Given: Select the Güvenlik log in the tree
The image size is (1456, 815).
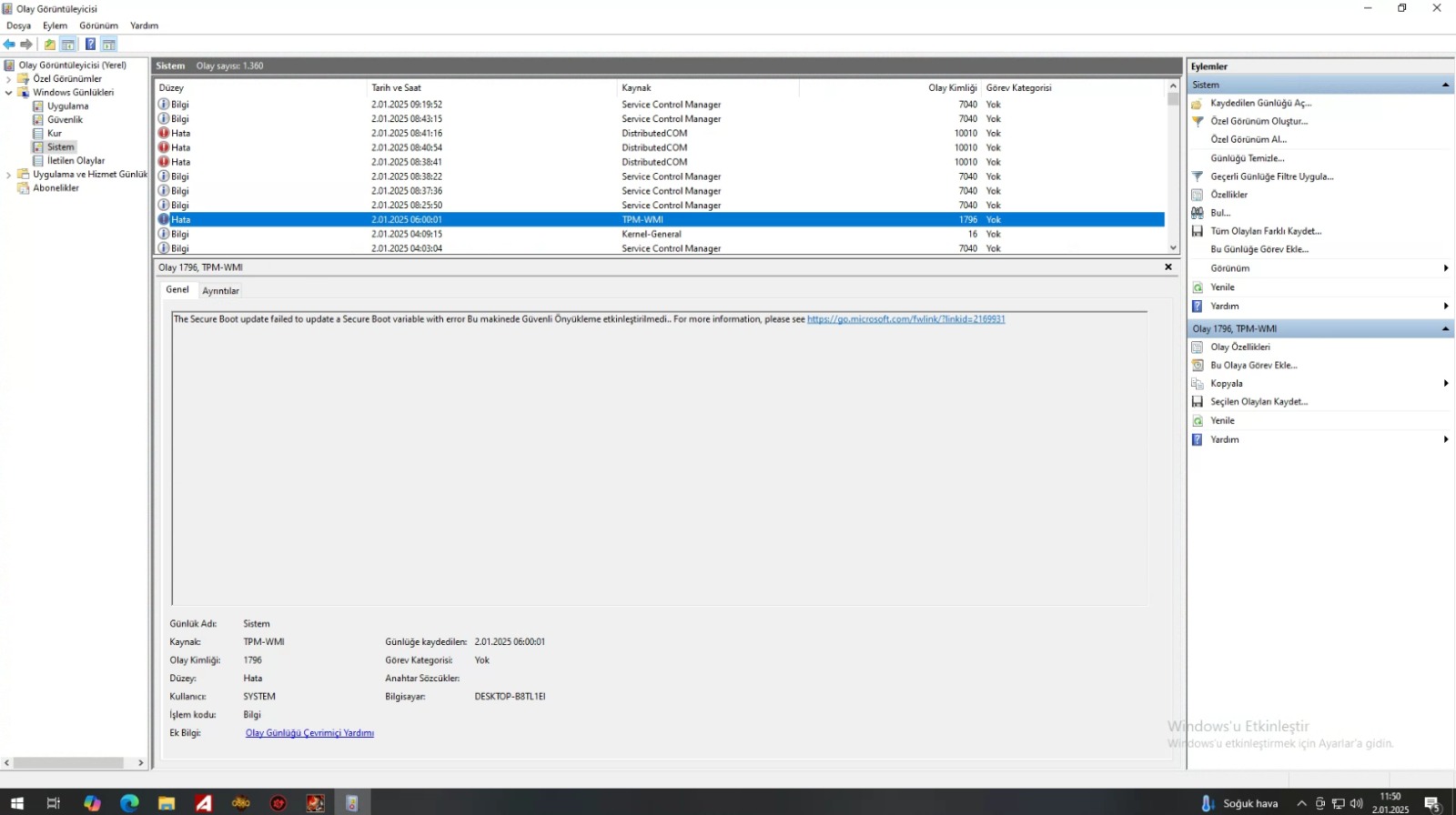Looking at the screenshot, I should click(x=65, y=120).
